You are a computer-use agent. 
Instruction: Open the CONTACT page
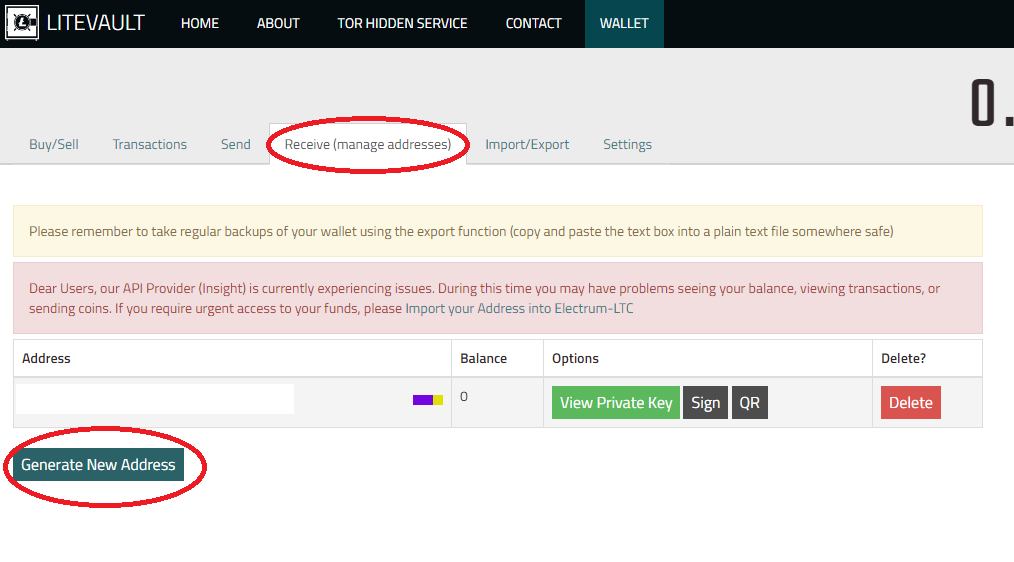534,23
